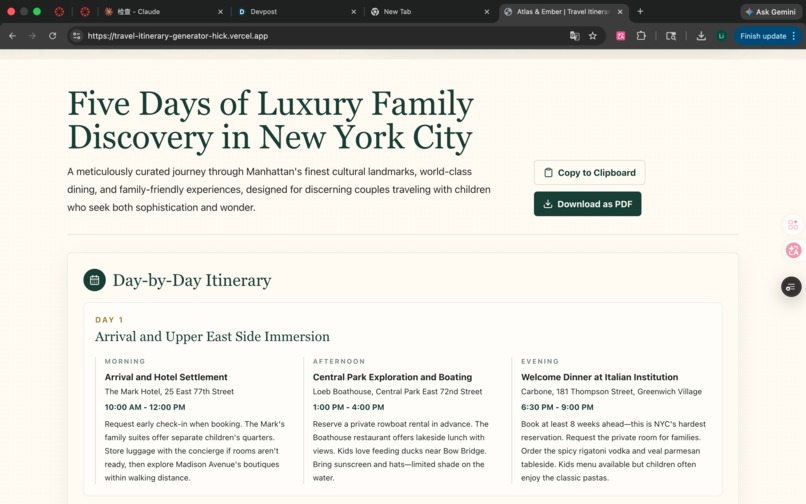Open the green profile avatar

721,36
